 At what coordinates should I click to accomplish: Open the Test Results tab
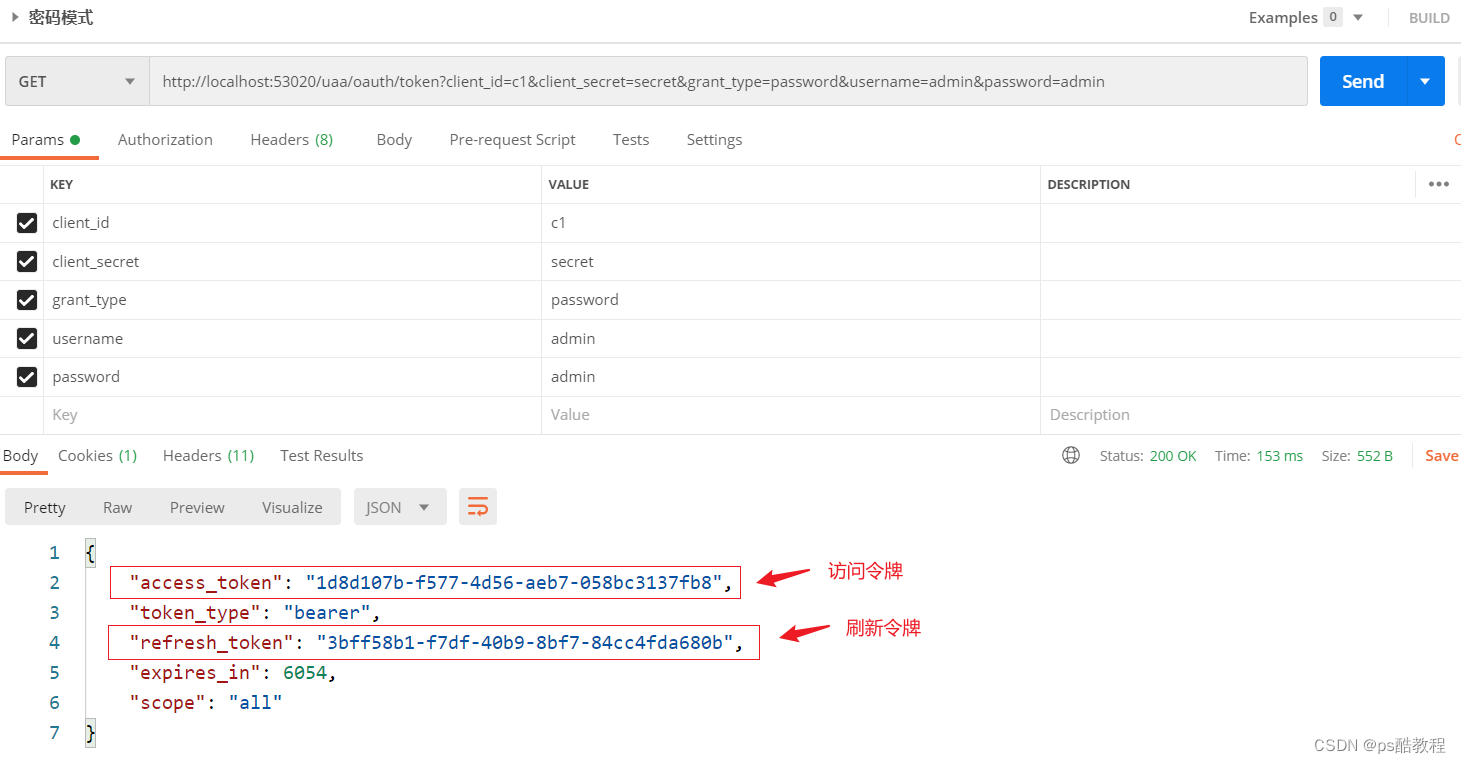pyautogui.click(x=321, y=456)
